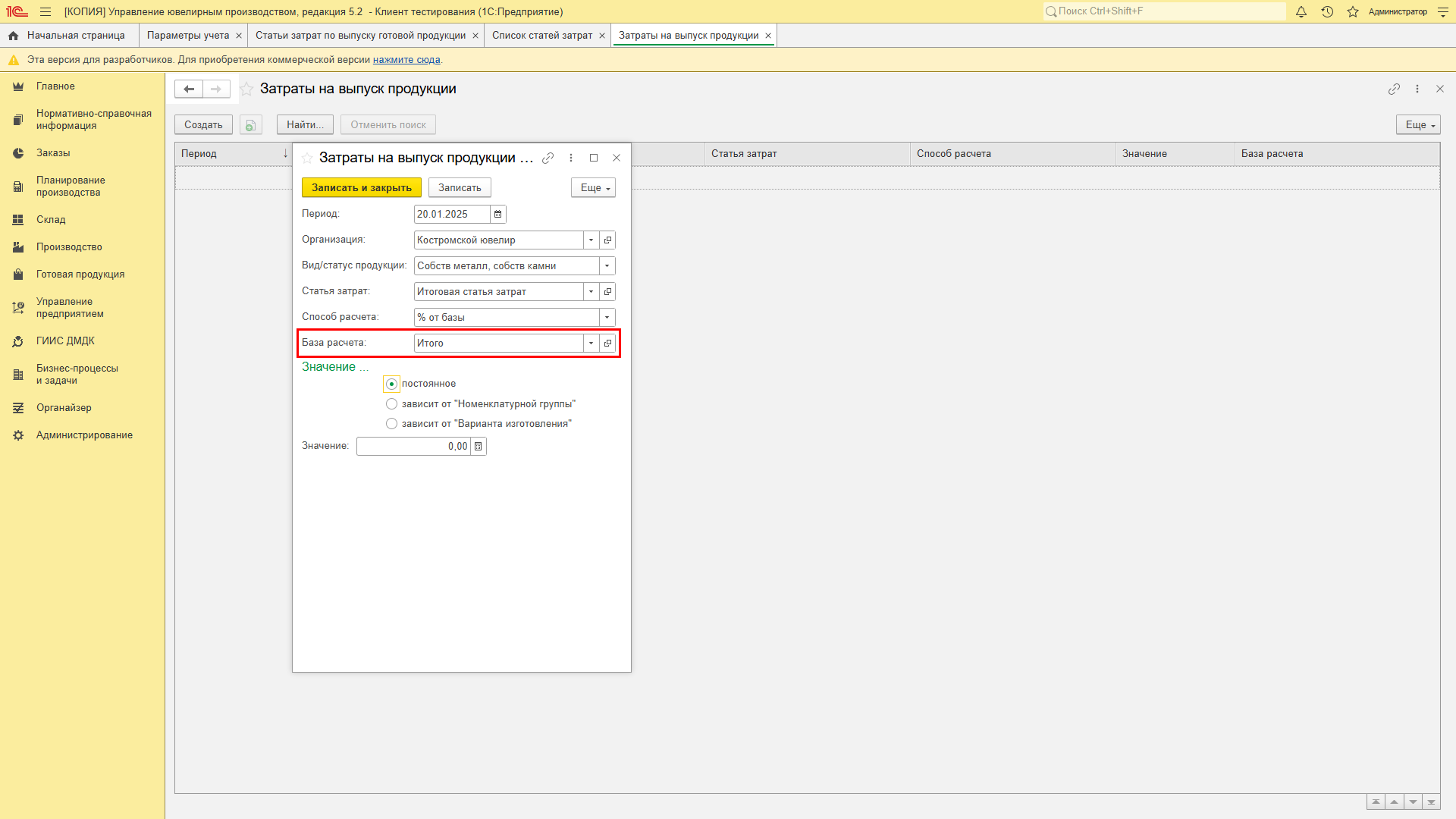
Task: Collapse the Значение group header
Action: (334, 367)
